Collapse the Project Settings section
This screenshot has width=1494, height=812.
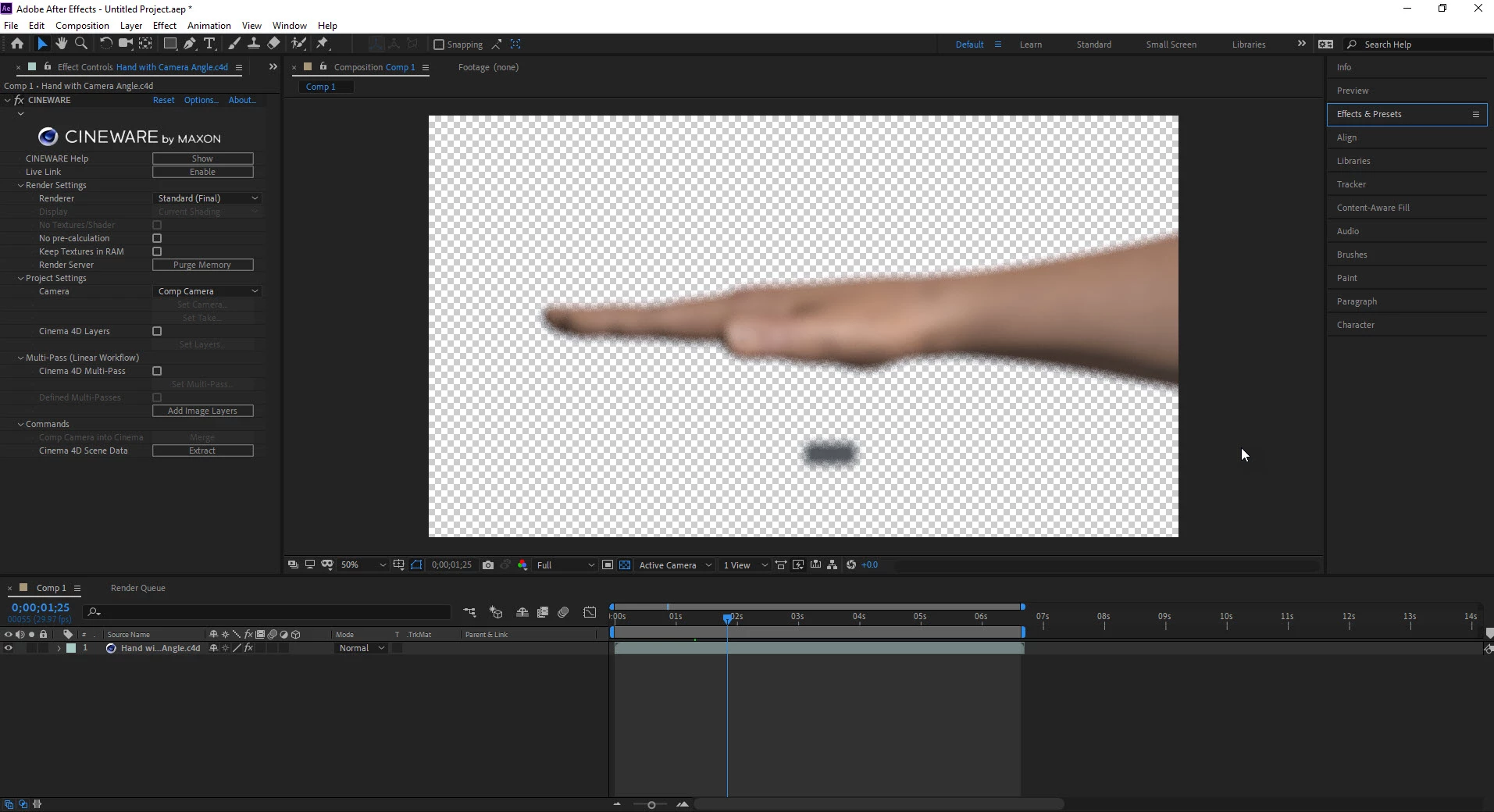21,278
